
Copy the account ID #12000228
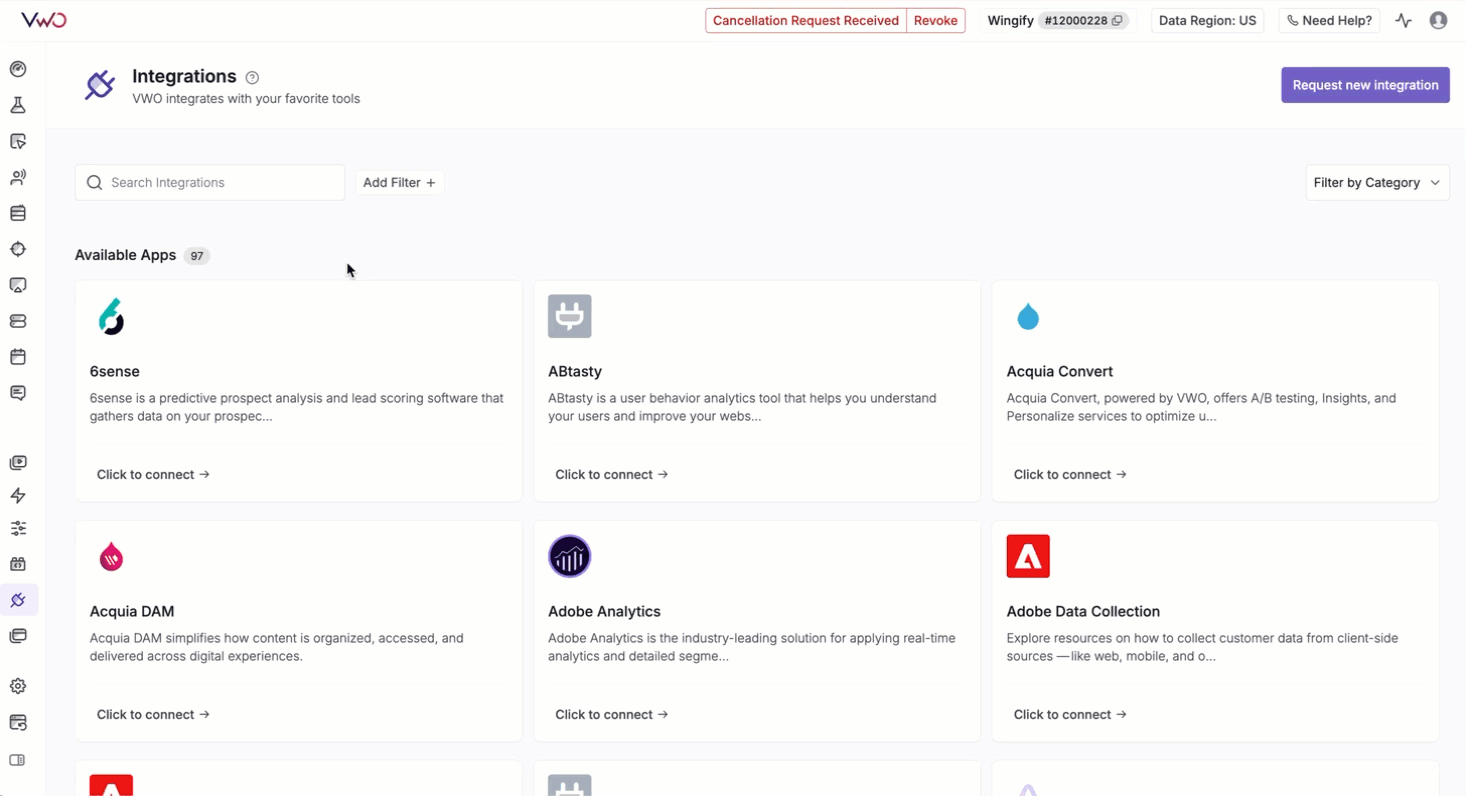pos(1118,21)
